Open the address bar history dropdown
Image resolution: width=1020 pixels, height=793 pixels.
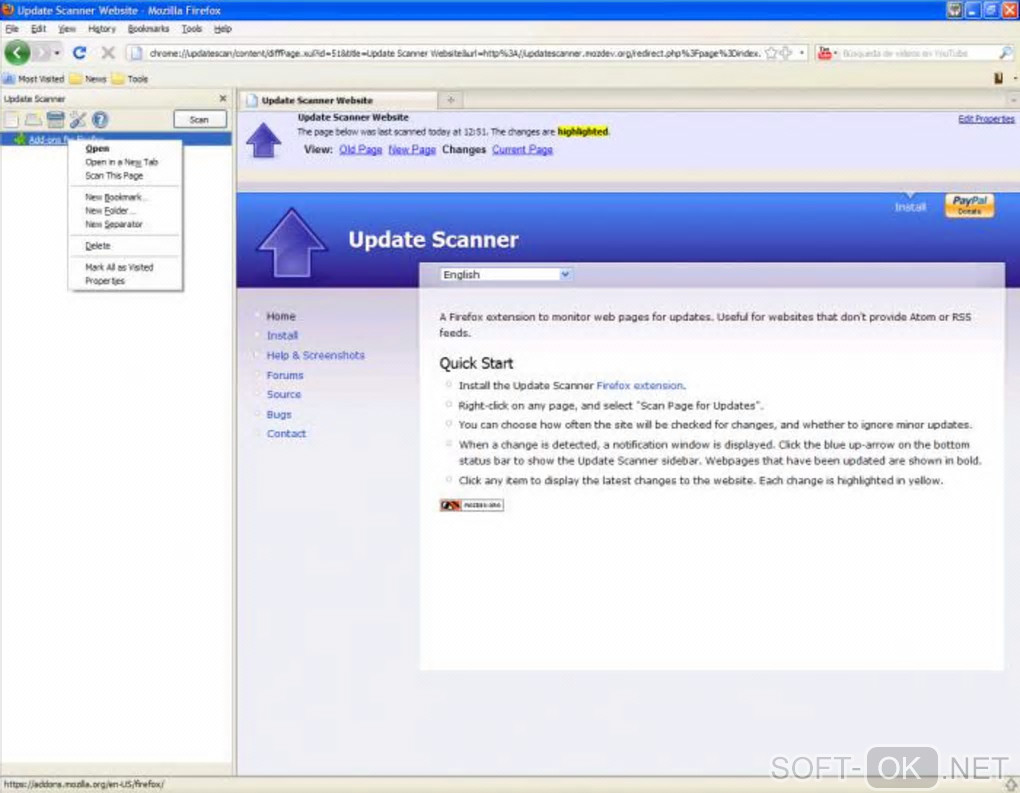802,53
